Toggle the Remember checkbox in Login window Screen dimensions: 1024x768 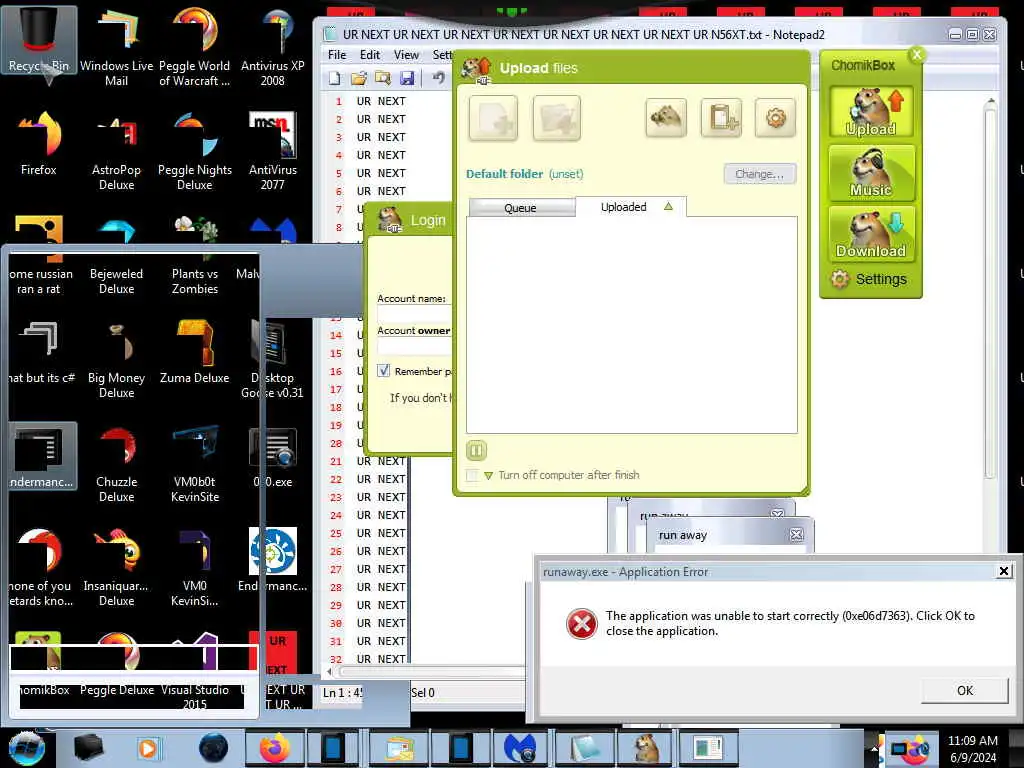click(x=384, y=371)
